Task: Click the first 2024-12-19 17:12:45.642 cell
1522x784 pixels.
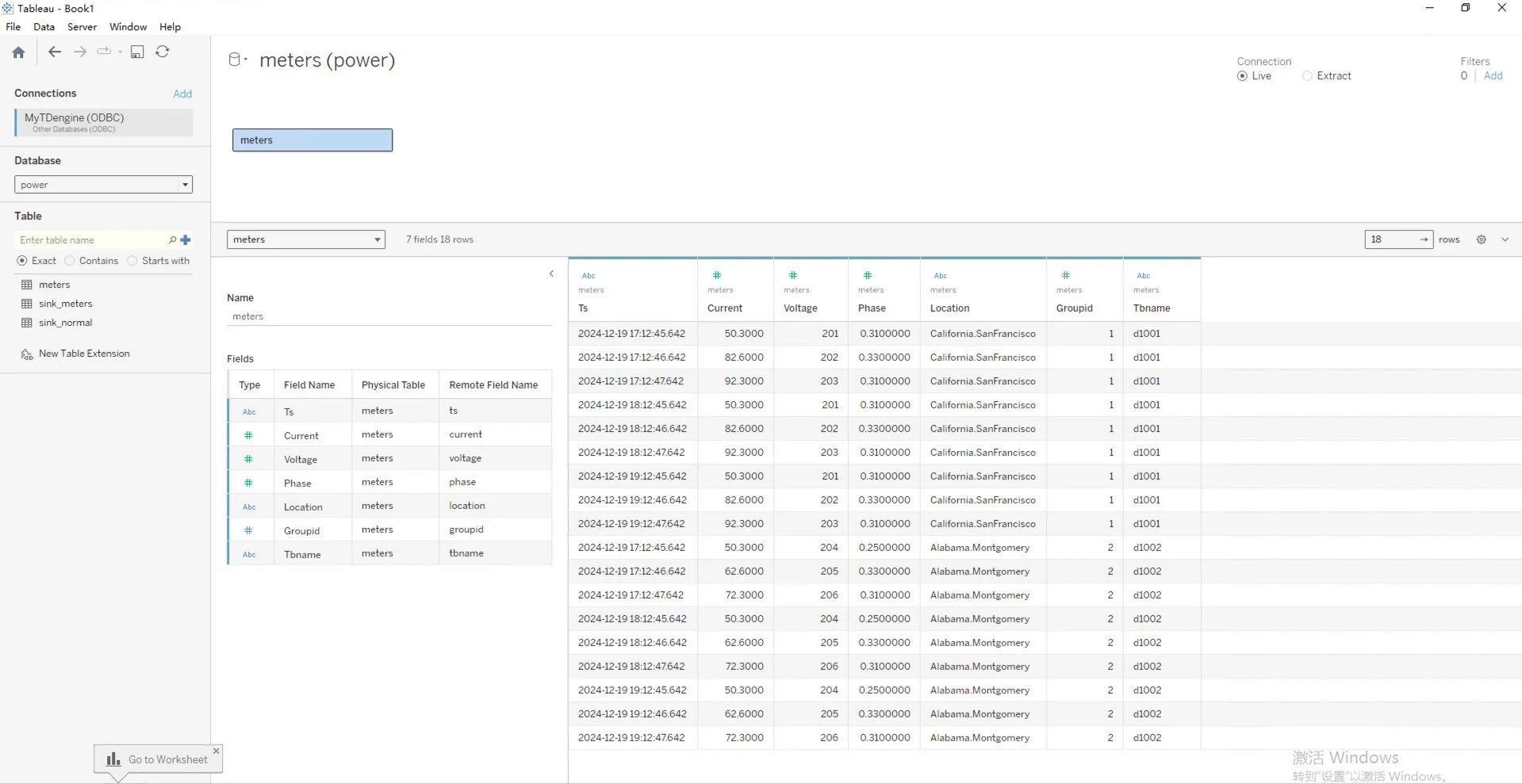Action: tap(632, 334)
